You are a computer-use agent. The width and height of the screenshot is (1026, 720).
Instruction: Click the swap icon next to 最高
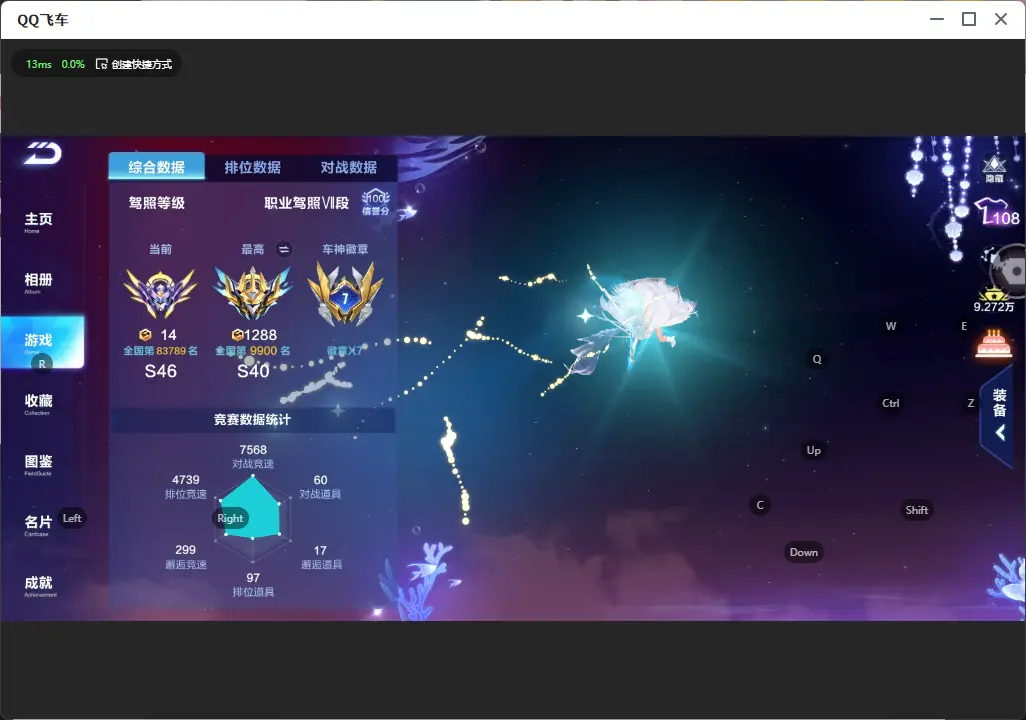click(x=284, y=249)
